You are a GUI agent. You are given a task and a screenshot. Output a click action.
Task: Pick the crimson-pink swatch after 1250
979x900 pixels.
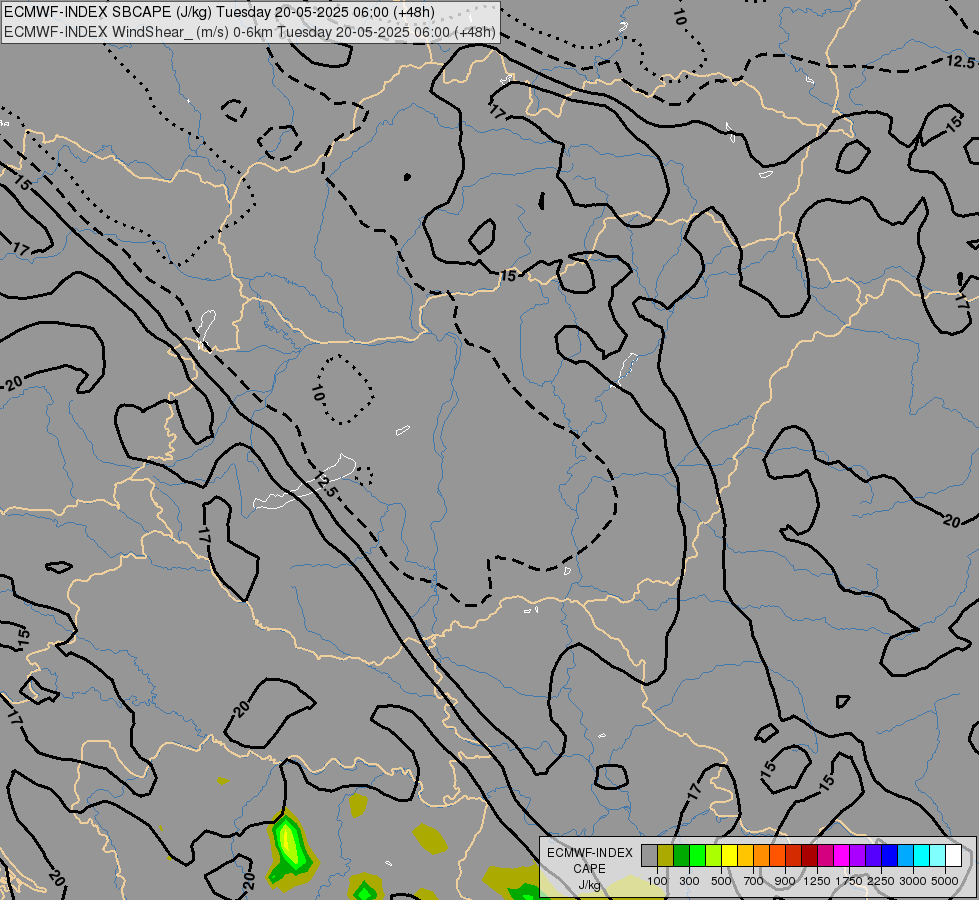click(825, 856)
